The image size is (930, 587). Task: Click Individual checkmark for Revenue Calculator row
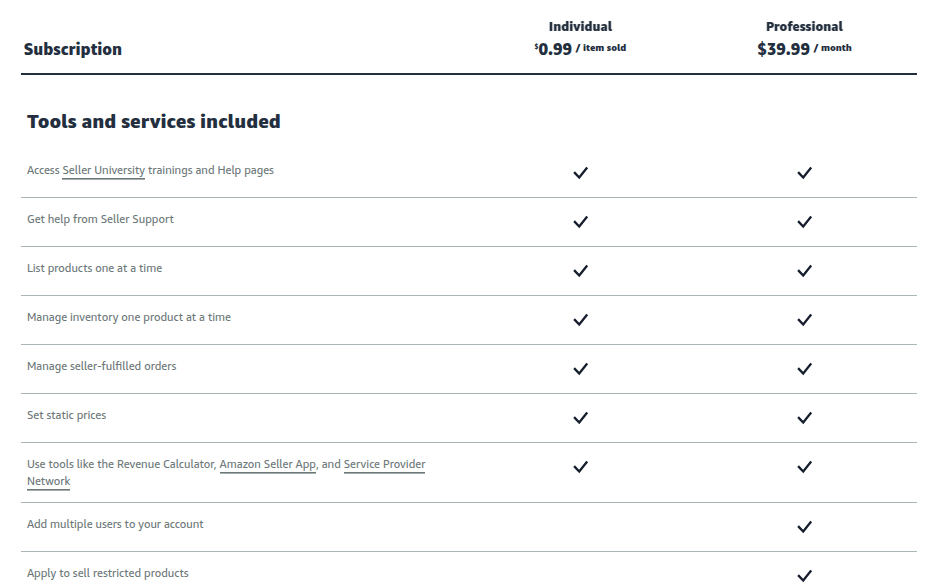tap(581, 467)
